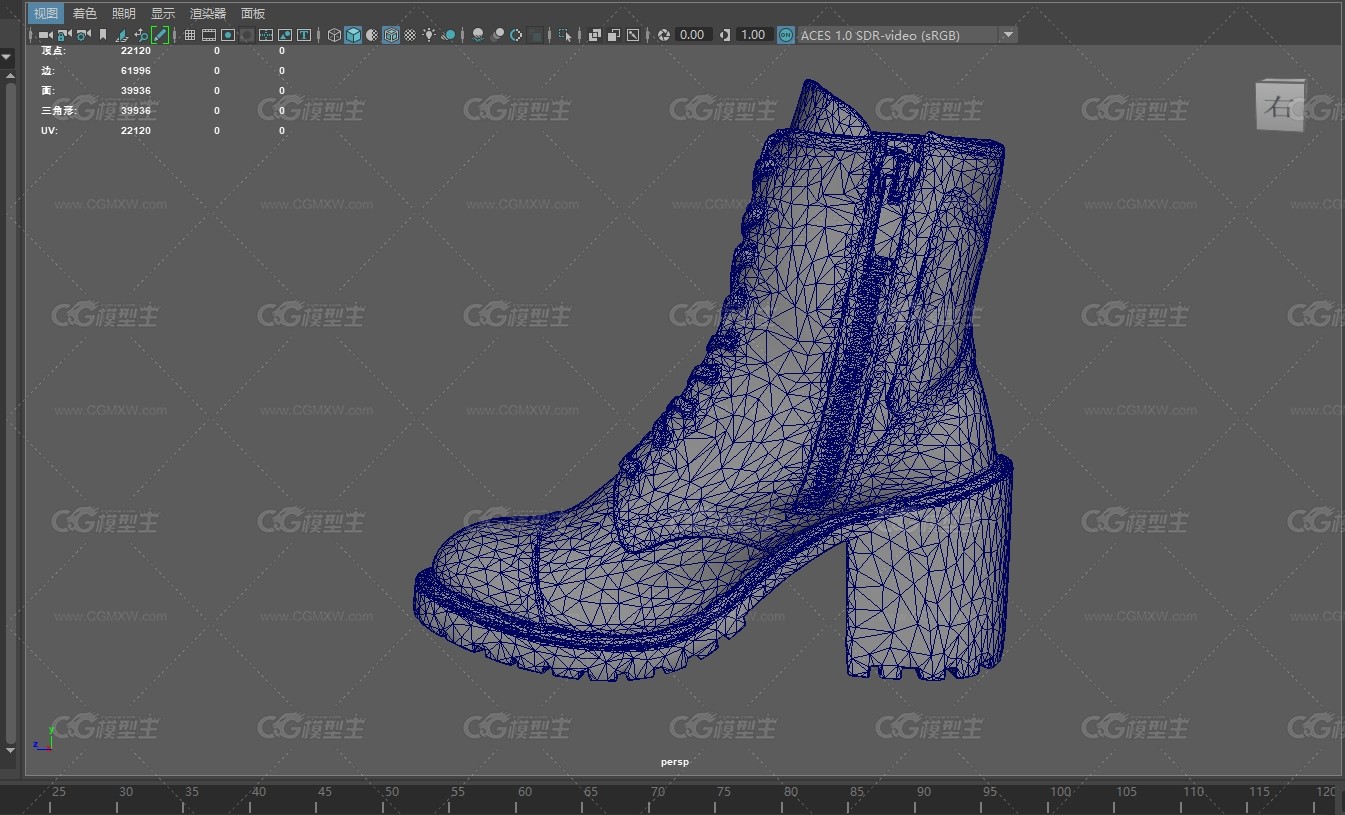
Task: Toggle the Film Gate icon
Action: [x=209, y=35]
